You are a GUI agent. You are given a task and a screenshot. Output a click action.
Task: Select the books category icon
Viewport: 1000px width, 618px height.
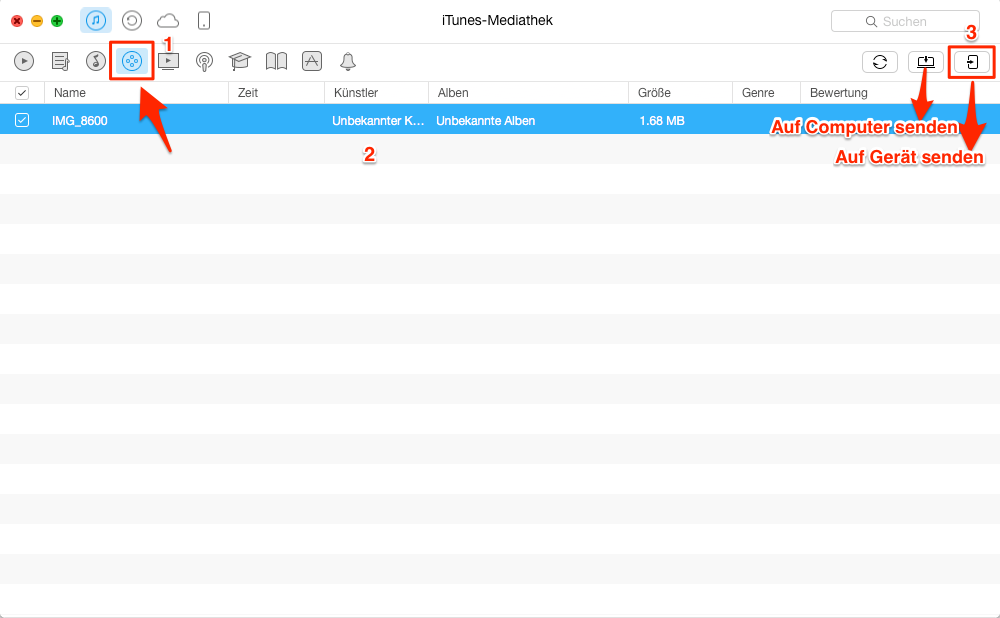tap(276, 61)
